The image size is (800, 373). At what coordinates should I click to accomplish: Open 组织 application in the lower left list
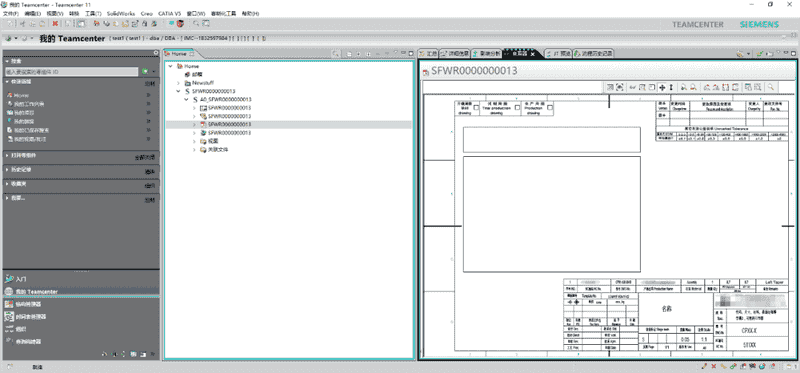point(20,329)
